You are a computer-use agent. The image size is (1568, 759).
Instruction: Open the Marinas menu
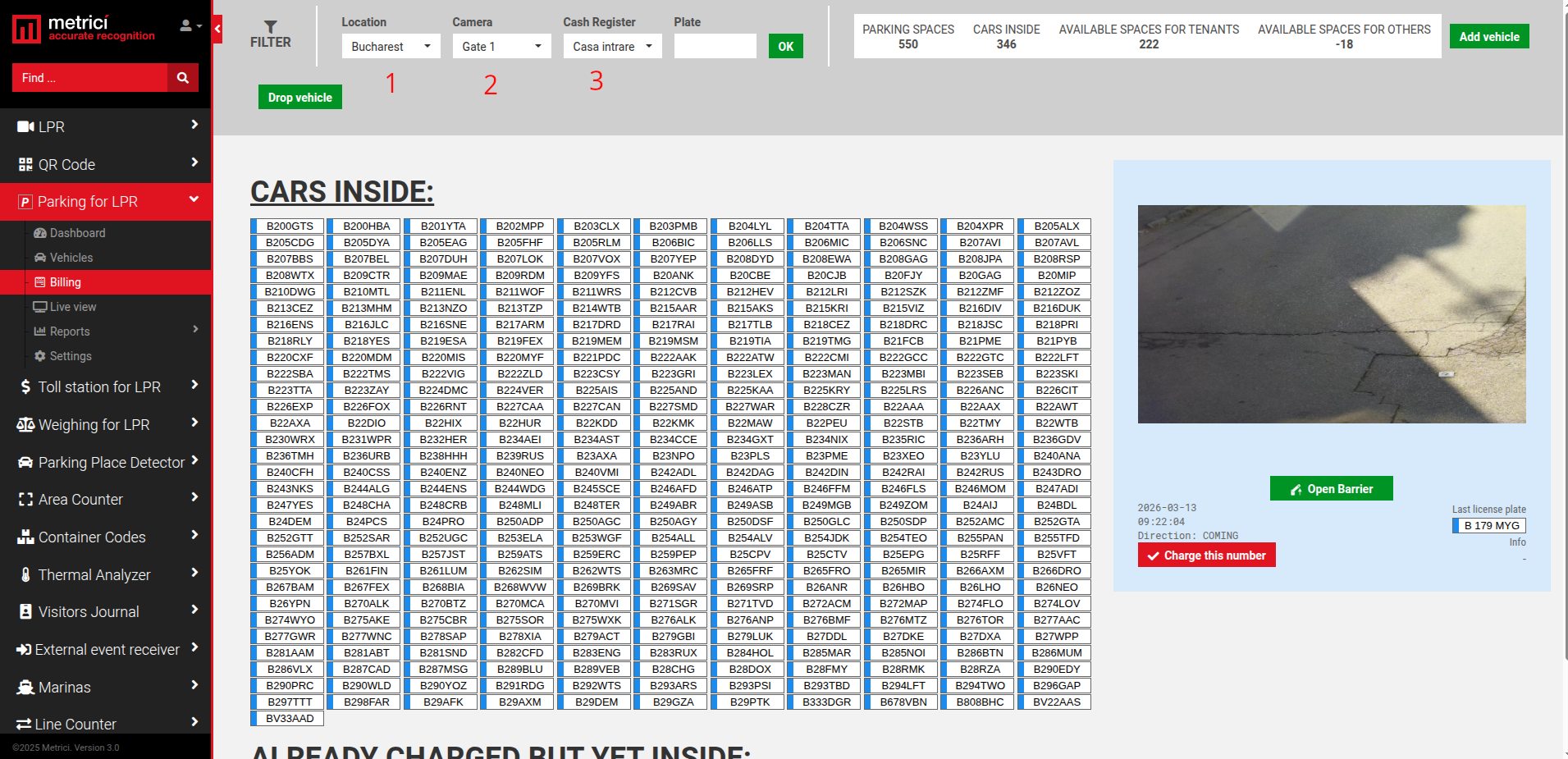pos(106,687)
